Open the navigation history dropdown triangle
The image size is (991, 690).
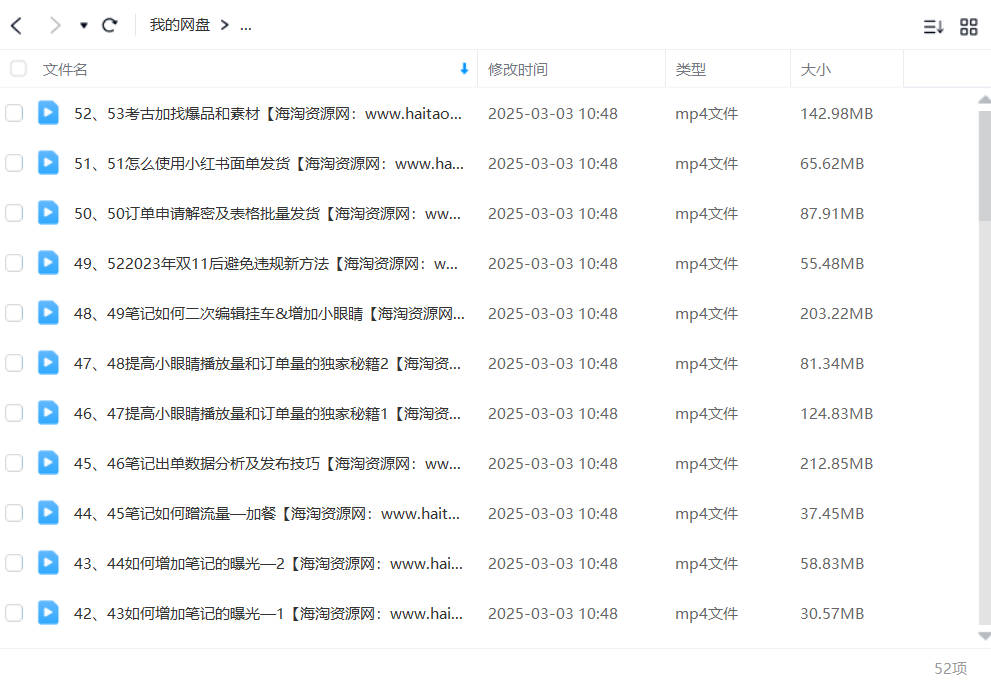coord(83,25)
